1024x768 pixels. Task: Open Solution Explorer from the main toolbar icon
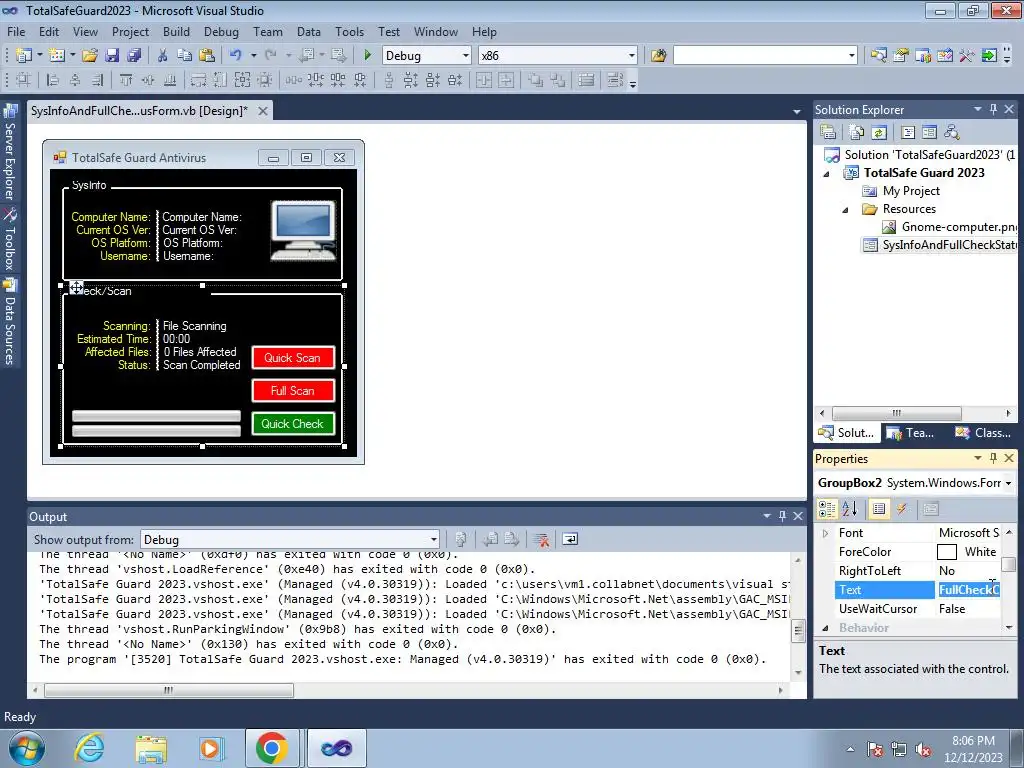coord(878,56)
